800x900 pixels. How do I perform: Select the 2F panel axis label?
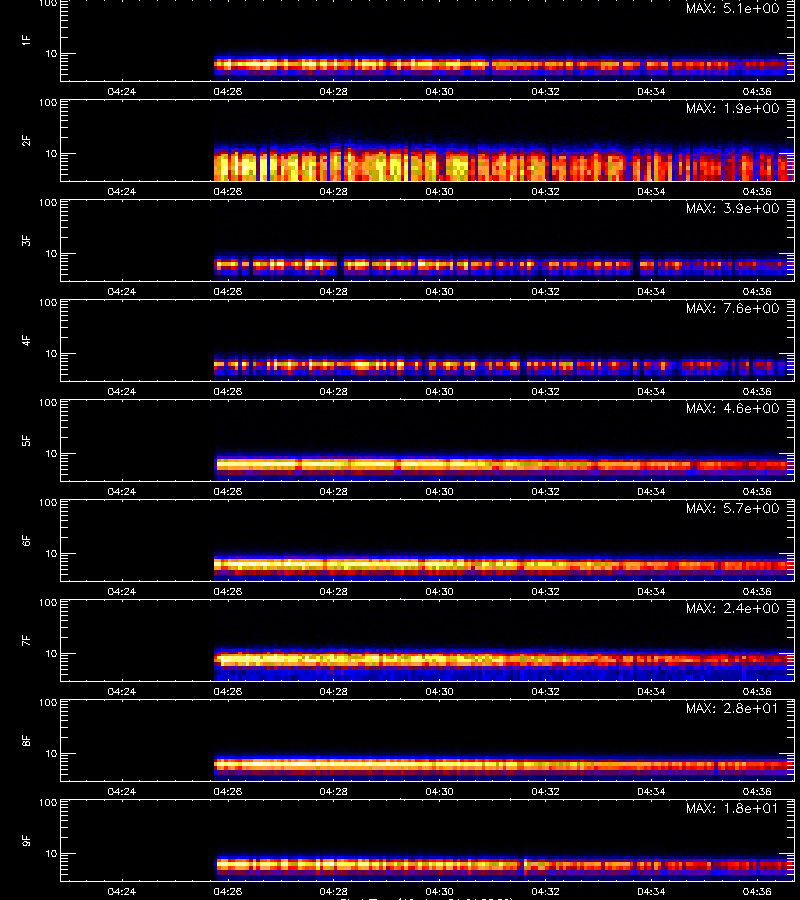(x=26, y=140)
